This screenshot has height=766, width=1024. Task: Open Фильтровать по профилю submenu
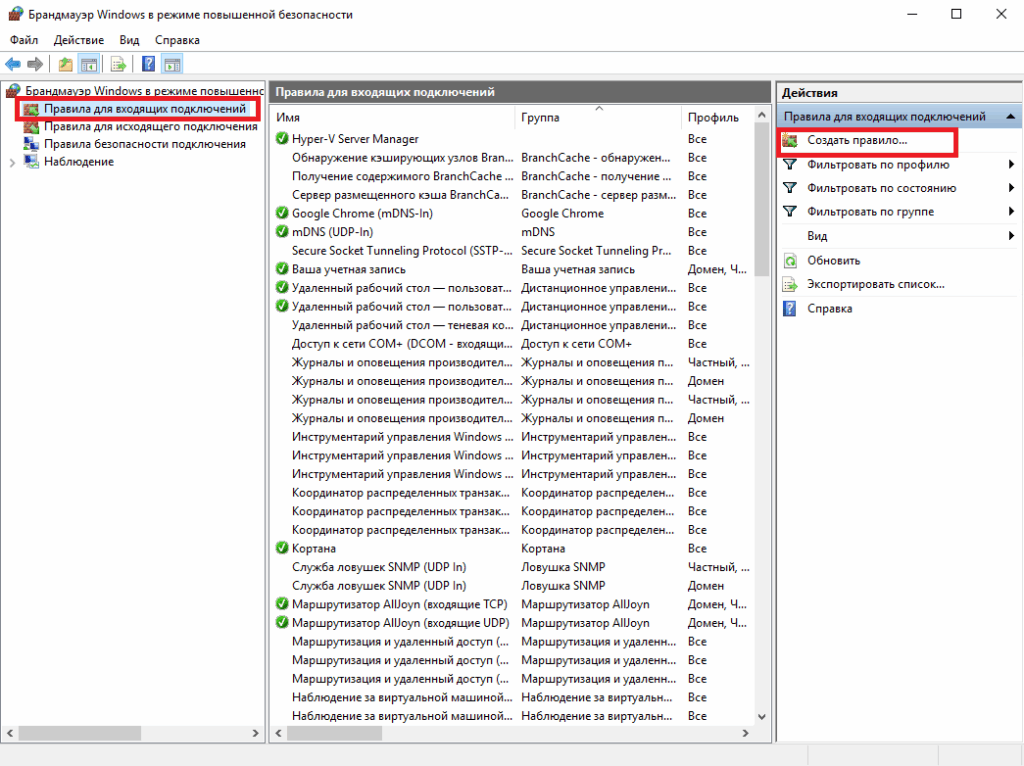878,164
